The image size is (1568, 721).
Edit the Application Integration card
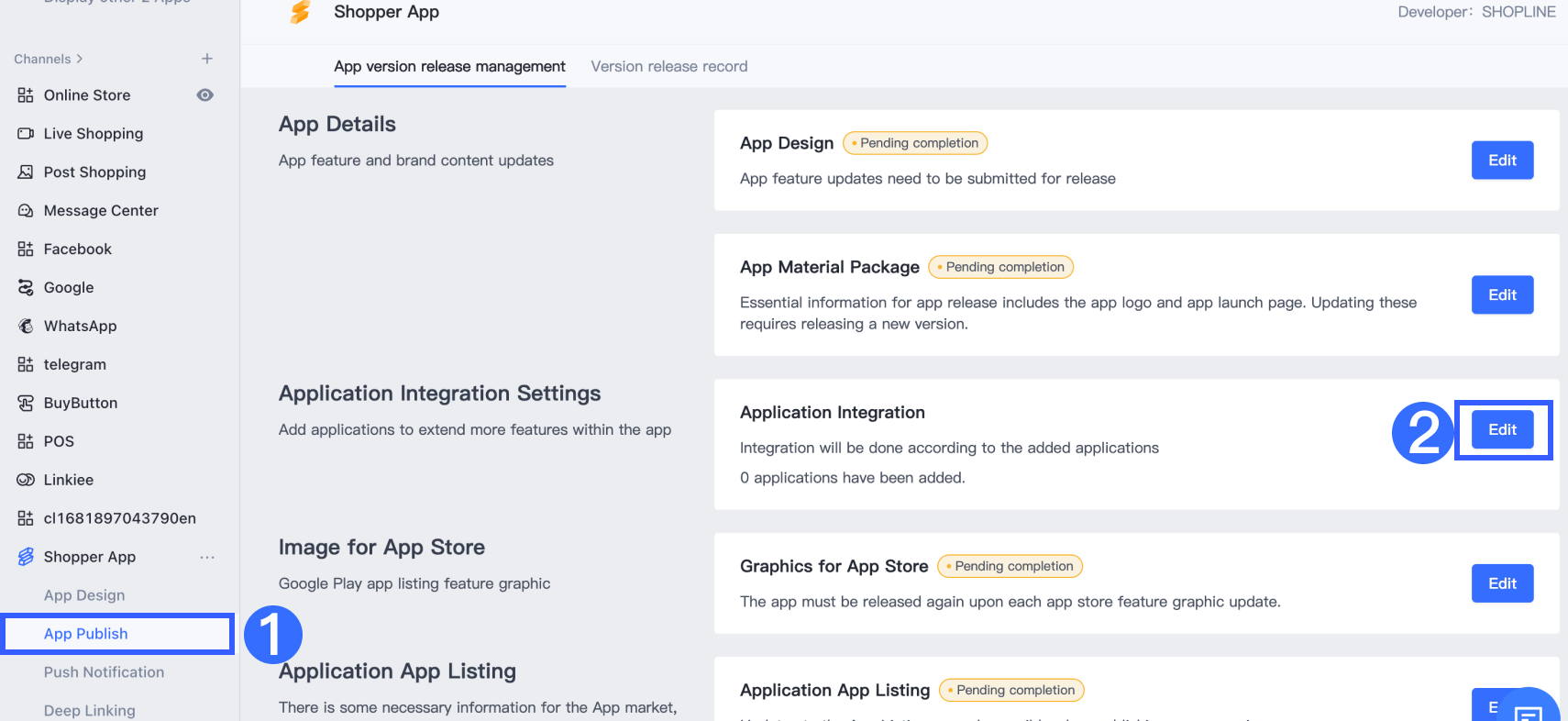1502,430
